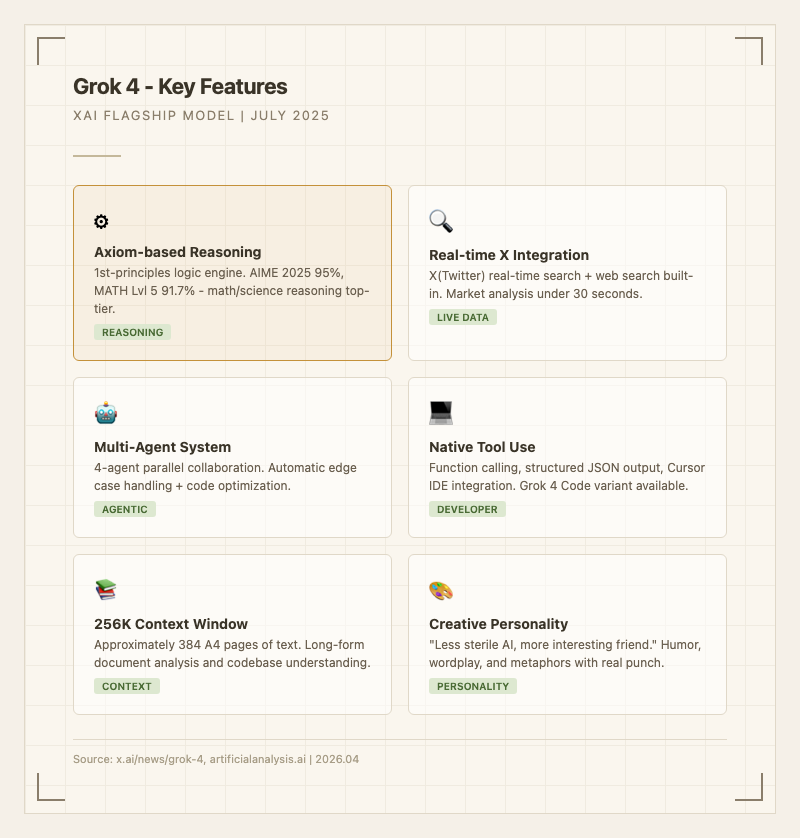The image size is (800, 838).
Task: Choose the CONTEXT tag badge
Action: tap(127, 686)
